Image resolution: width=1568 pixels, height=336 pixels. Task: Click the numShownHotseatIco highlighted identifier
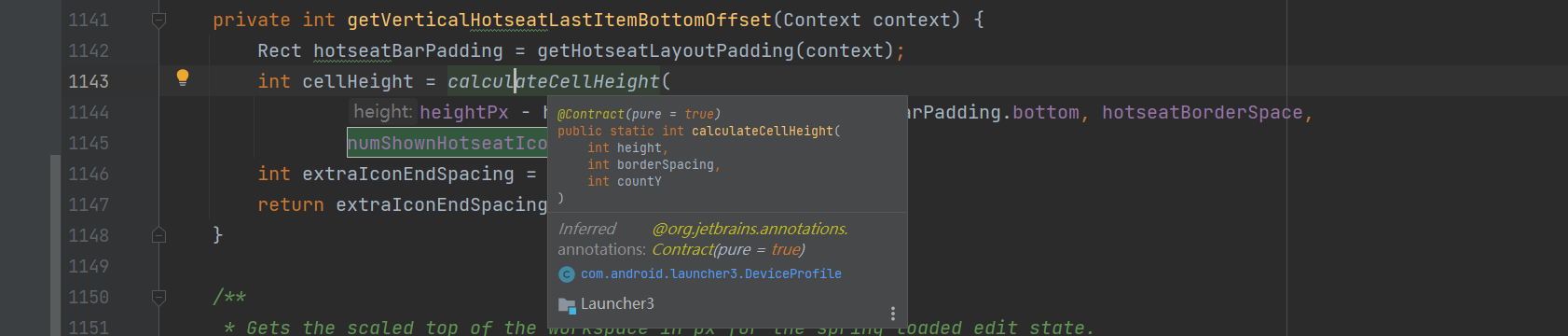point(447,143)
